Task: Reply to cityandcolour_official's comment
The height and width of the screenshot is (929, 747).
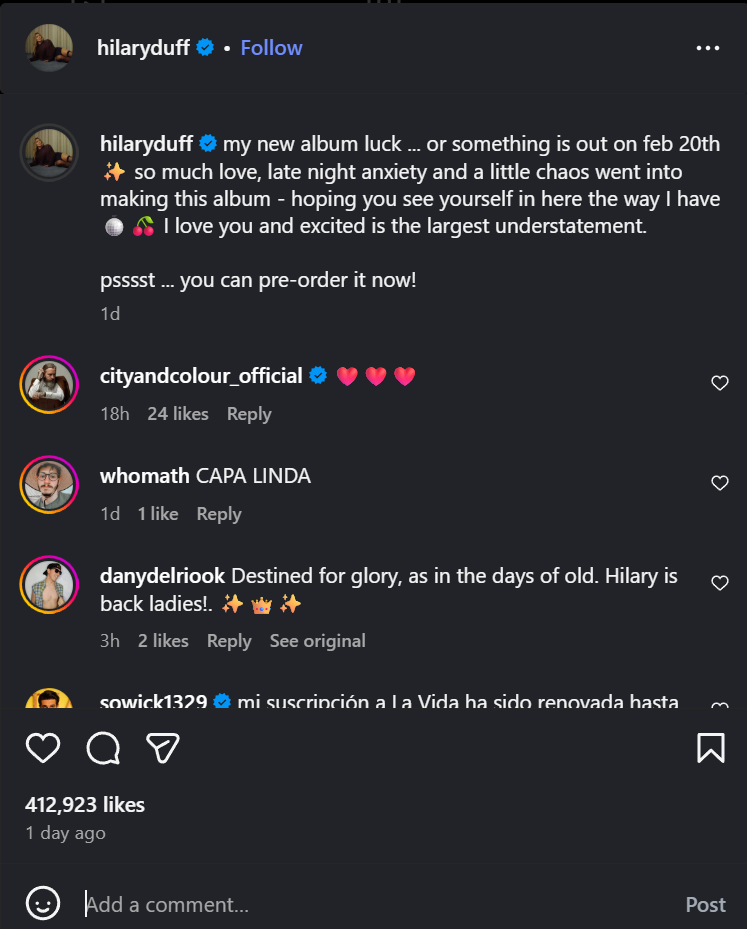Action: click(x=249, y=414)
